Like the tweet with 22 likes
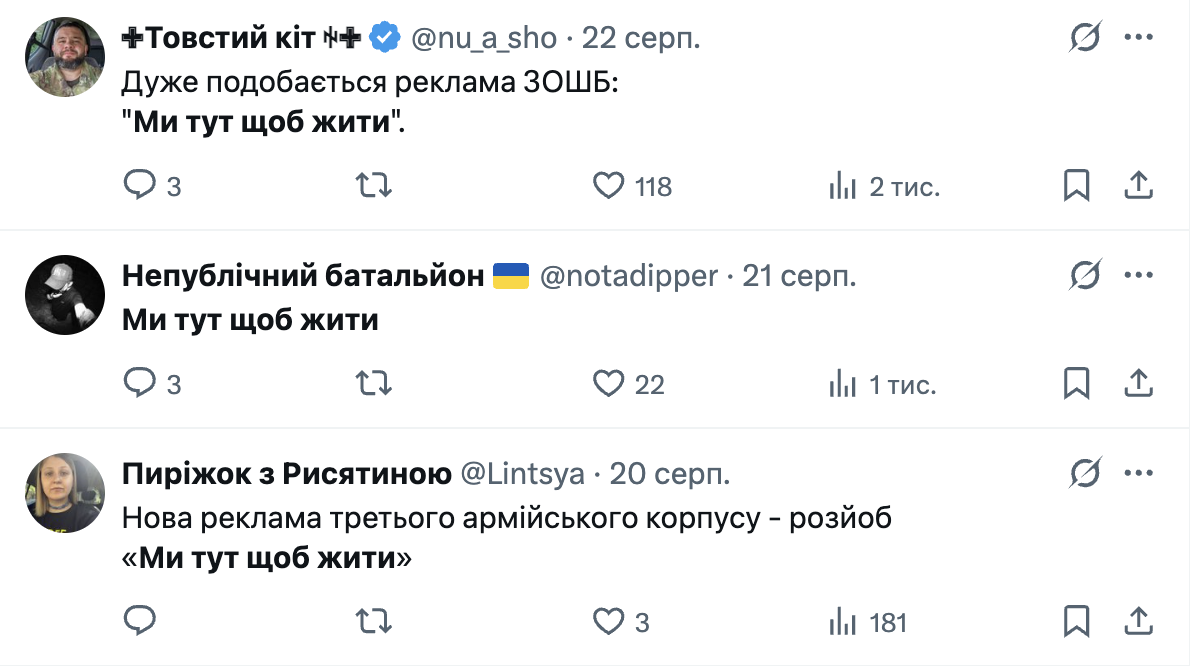Viewport: 1190px width, 666px height. (x=609, y=383)
